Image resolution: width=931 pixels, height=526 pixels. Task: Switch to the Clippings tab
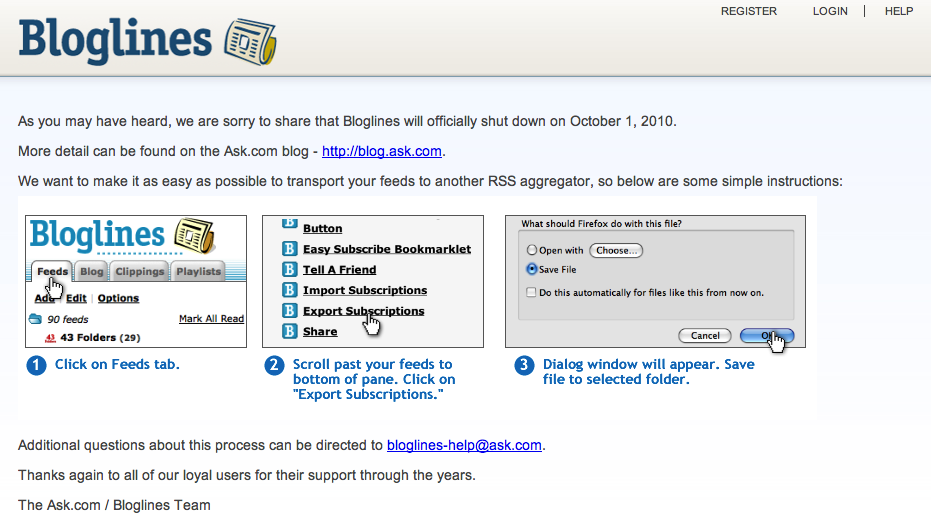pyautogui.click(x=140, y=271)
